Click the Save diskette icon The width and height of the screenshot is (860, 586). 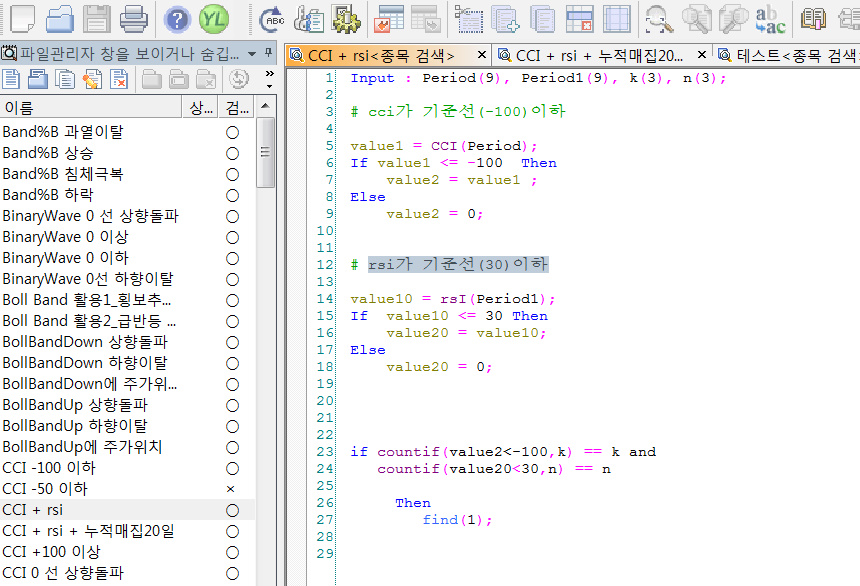click(x=97, y=17)
